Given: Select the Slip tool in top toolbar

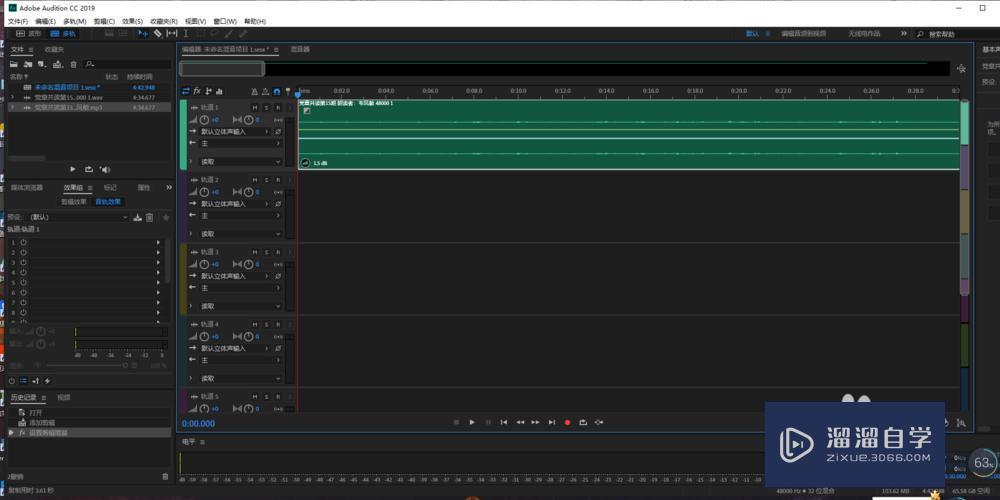Looking at the screenshot, I should coord(172,33).
